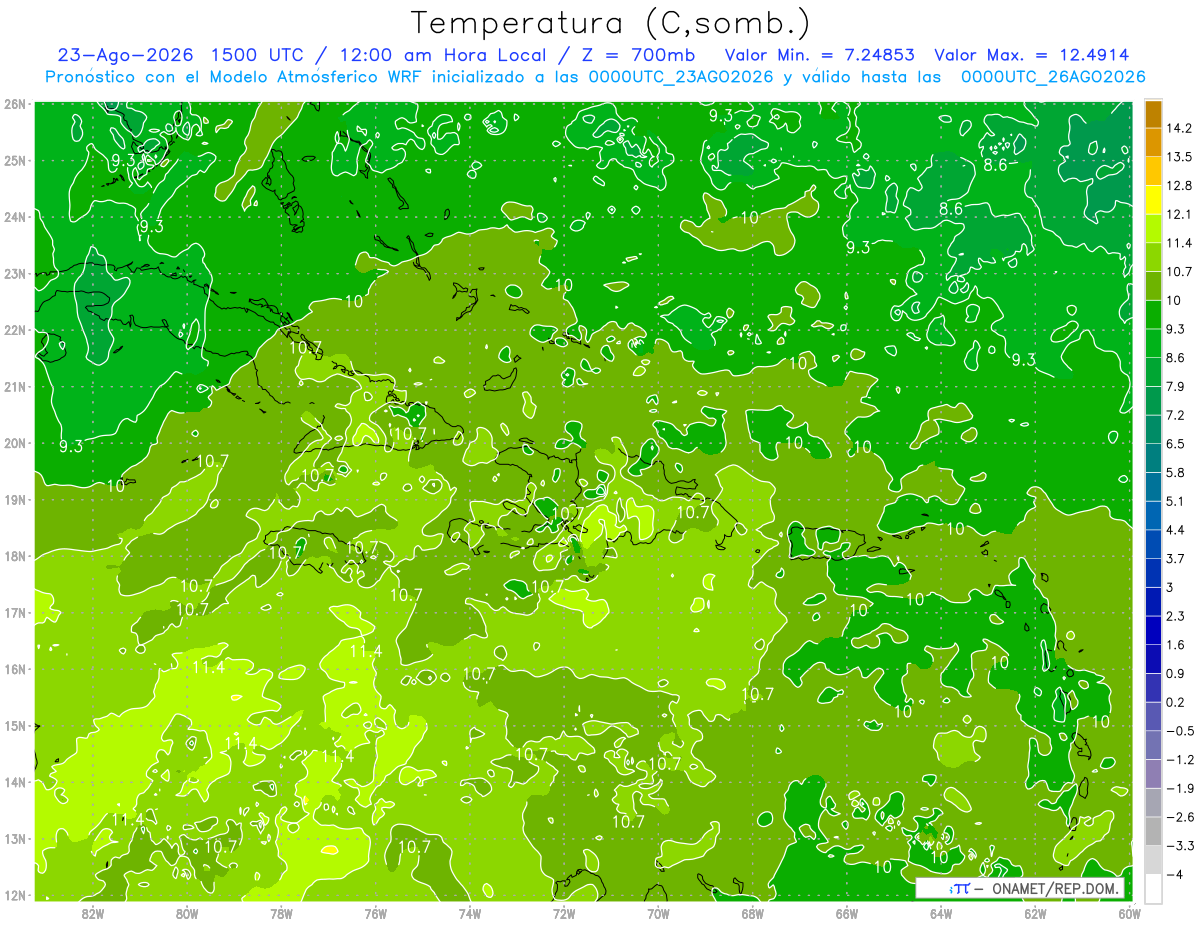Click the ONAMET/REP.DOM. logo label

[1019, 888]
